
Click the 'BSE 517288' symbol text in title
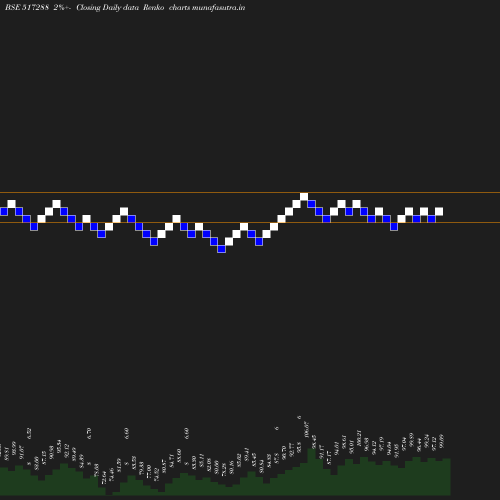[27, 7]
